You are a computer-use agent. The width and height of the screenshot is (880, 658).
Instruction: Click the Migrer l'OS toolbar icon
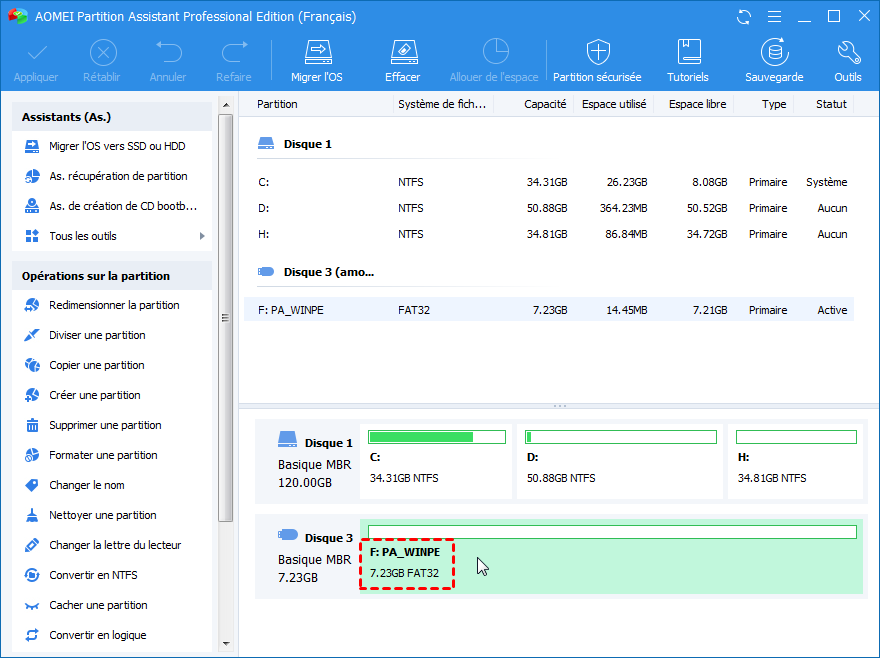[316, 53]
